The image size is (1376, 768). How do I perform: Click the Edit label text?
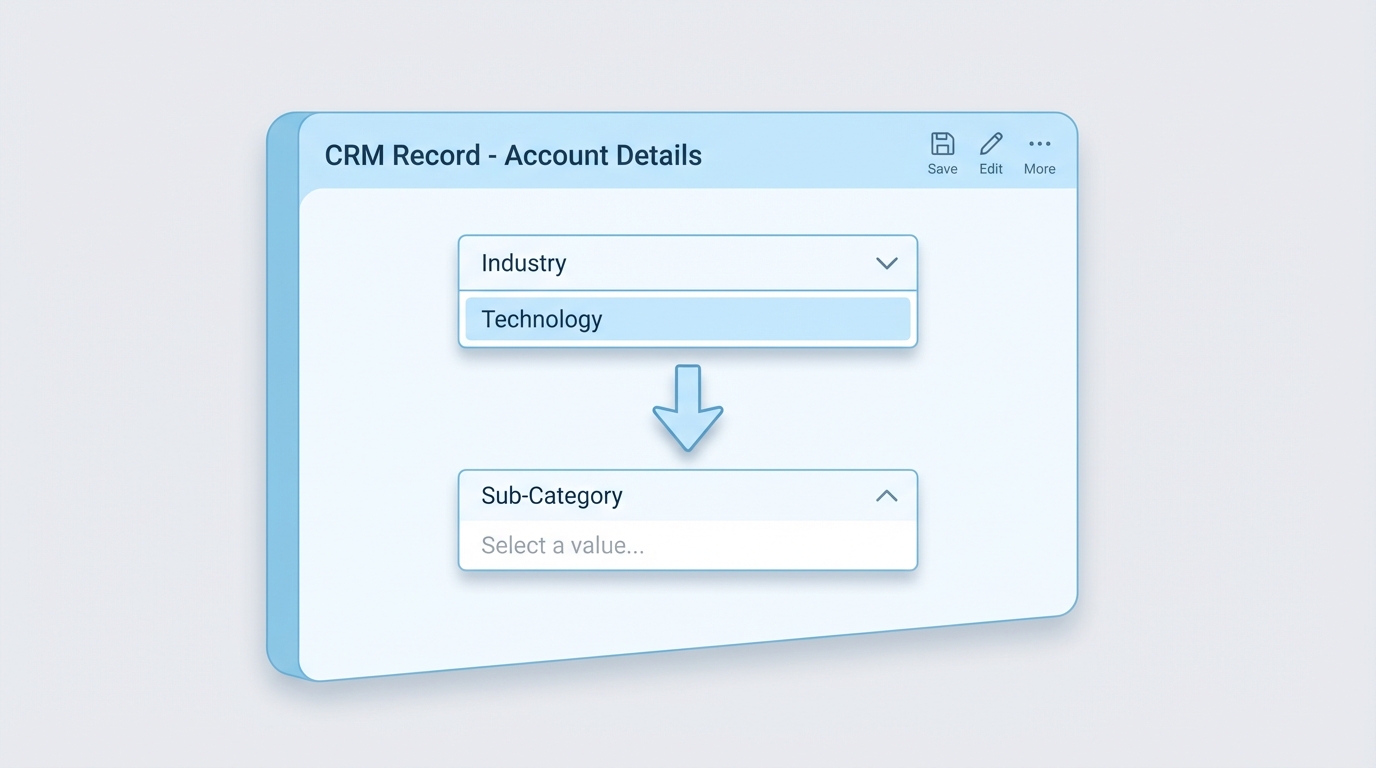(990, 168)
